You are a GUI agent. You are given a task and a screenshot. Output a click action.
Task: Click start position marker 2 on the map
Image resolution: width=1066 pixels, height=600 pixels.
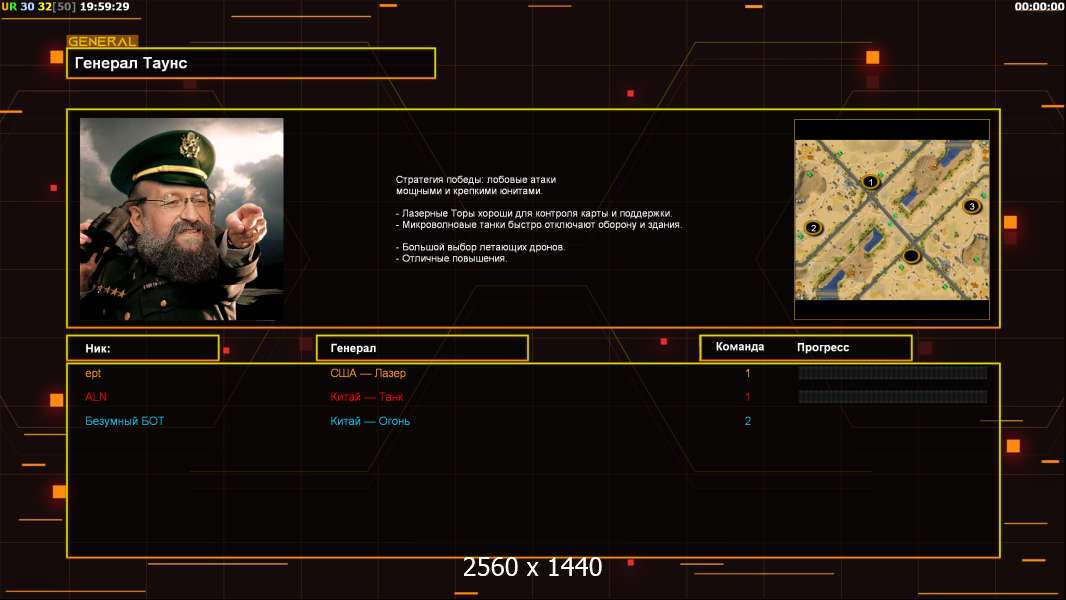point(813,228)
